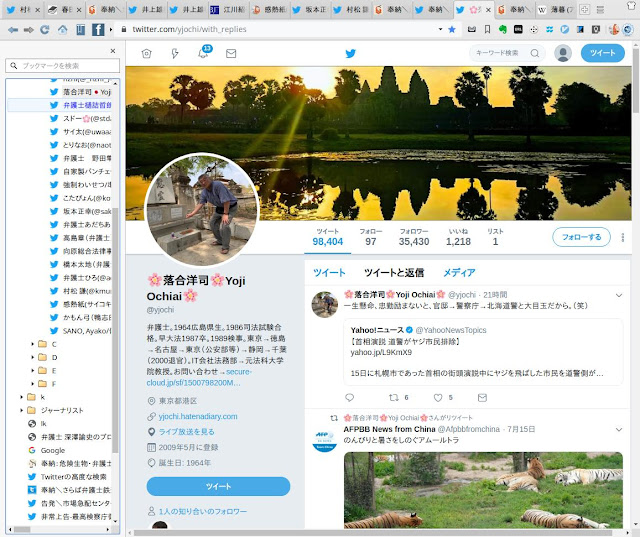This screenshot has height=537, width=640.
Task: Bookmark this page with the star icon
Action: pyautogui.click(x=452, y=29)
